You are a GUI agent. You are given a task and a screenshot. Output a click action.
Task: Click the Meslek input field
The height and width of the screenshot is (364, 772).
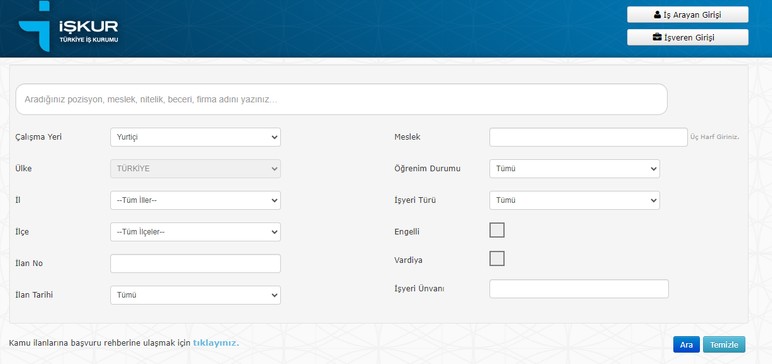(x=588, y=137)
